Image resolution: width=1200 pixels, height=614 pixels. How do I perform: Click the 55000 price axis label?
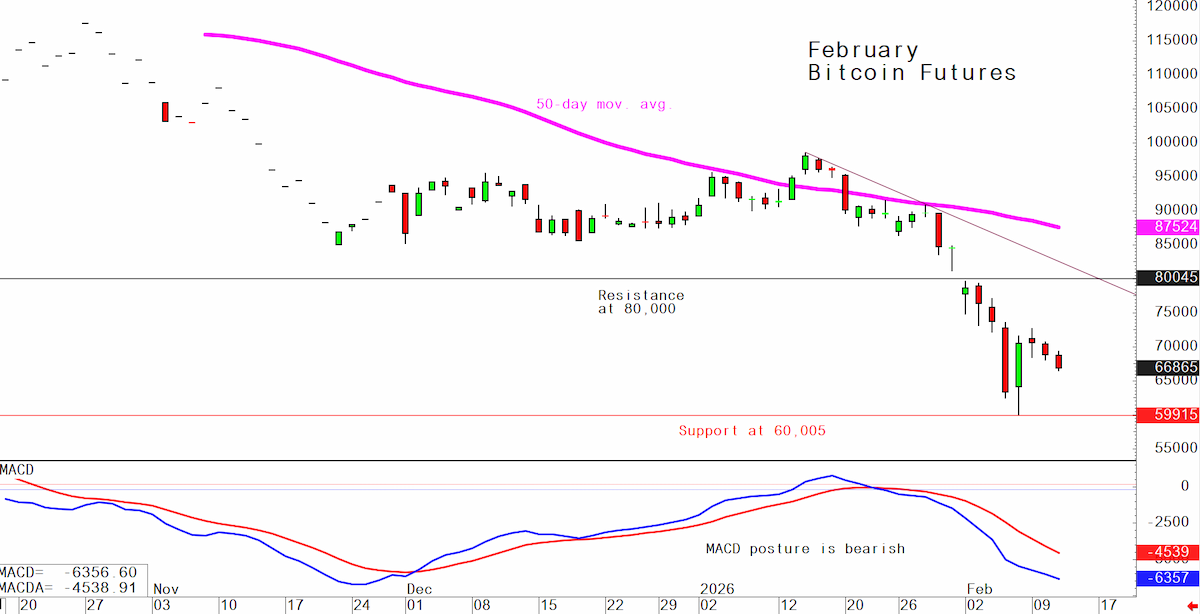1176,448
